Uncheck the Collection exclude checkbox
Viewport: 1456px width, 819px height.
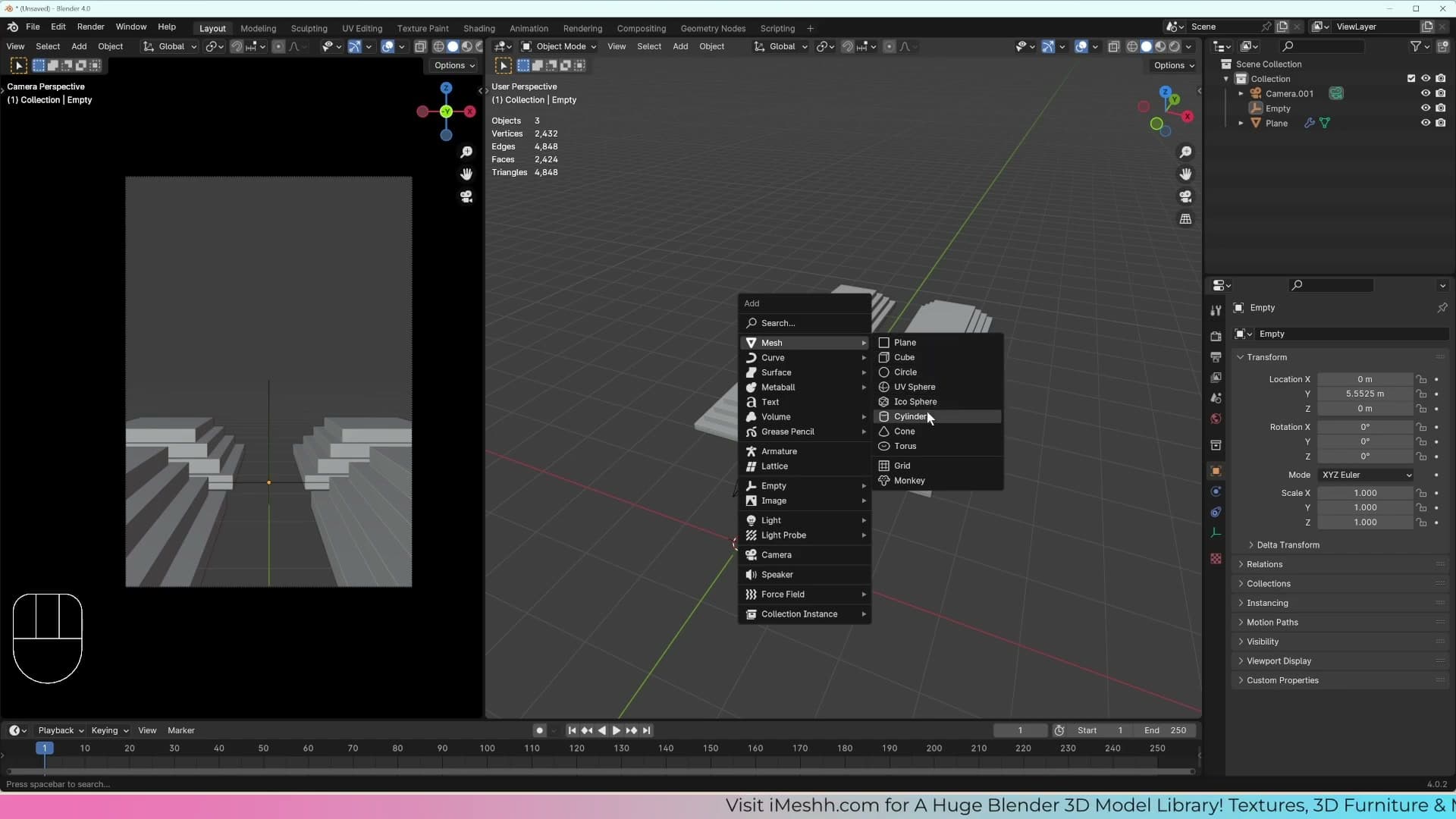(1411, 79)
